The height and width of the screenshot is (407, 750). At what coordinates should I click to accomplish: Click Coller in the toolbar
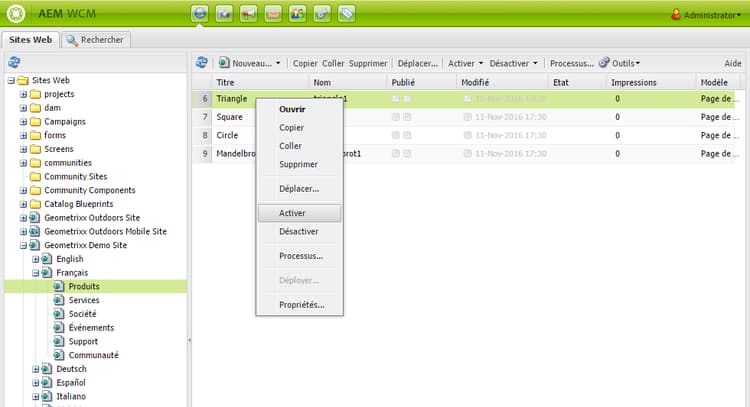coord(333,63)
